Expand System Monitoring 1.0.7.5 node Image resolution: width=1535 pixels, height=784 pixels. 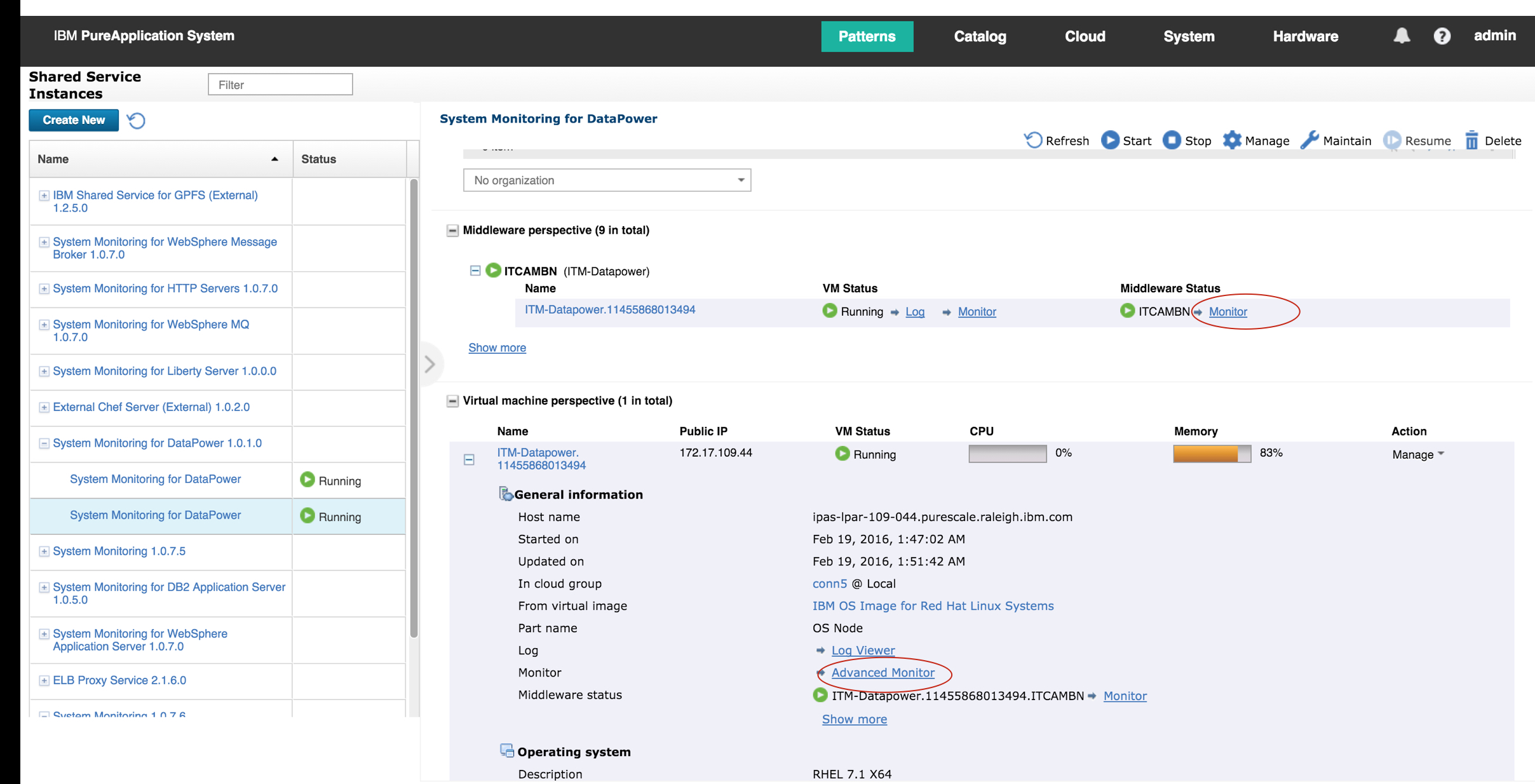[44, 551]
